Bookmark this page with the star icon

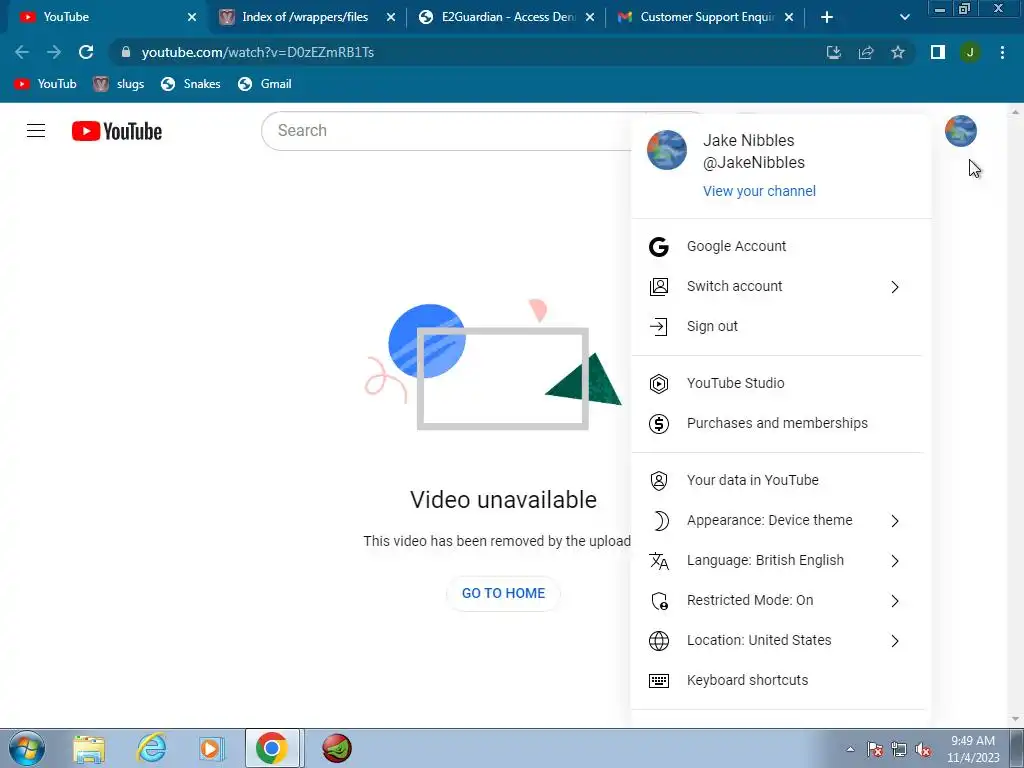(x=898, y=52)
